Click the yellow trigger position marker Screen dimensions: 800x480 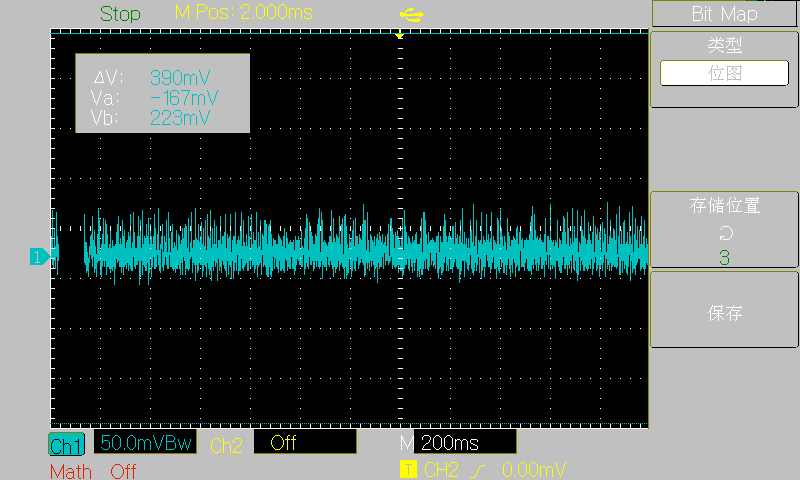click(x=399, y=36)
